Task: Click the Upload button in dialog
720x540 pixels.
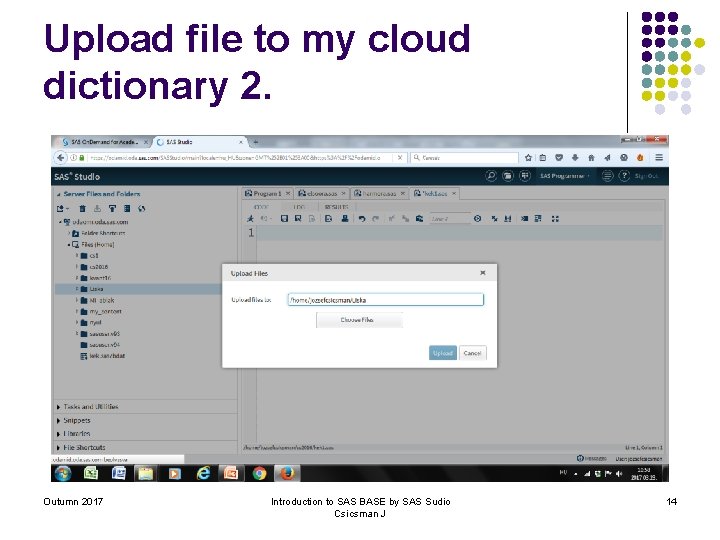Action: [x=443, y=353]
